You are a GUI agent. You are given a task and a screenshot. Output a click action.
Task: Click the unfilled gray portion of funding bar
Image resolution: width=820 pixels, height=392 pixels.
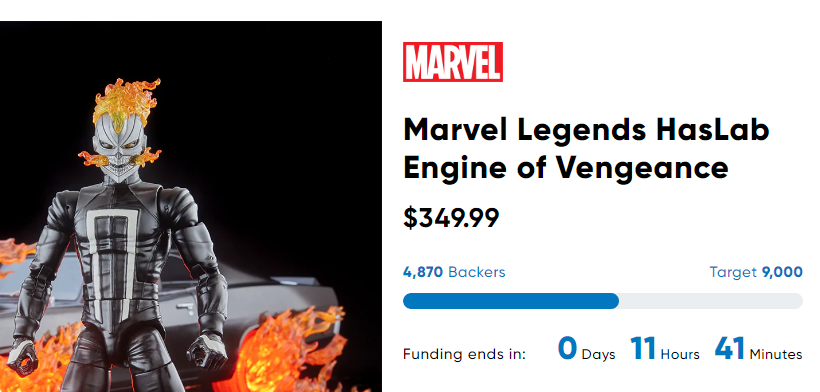pos(711,301)
